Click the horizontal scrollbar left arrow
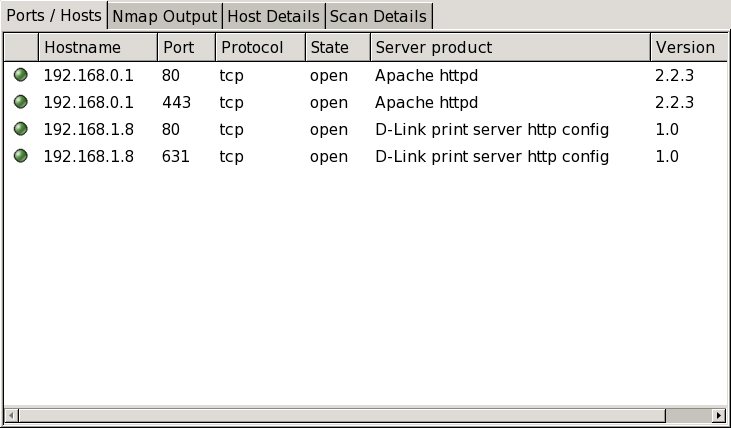 [x=11, y=415]
